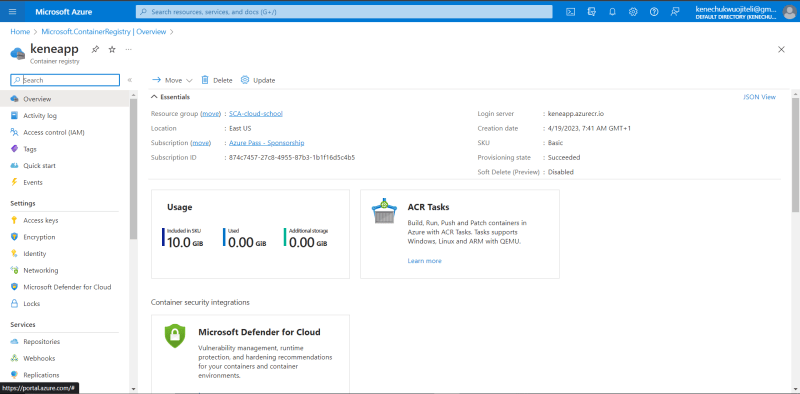Open Azure Pass - Sponsorship subscription link
The height and width of the screenshot is (394, 800).
266,143
